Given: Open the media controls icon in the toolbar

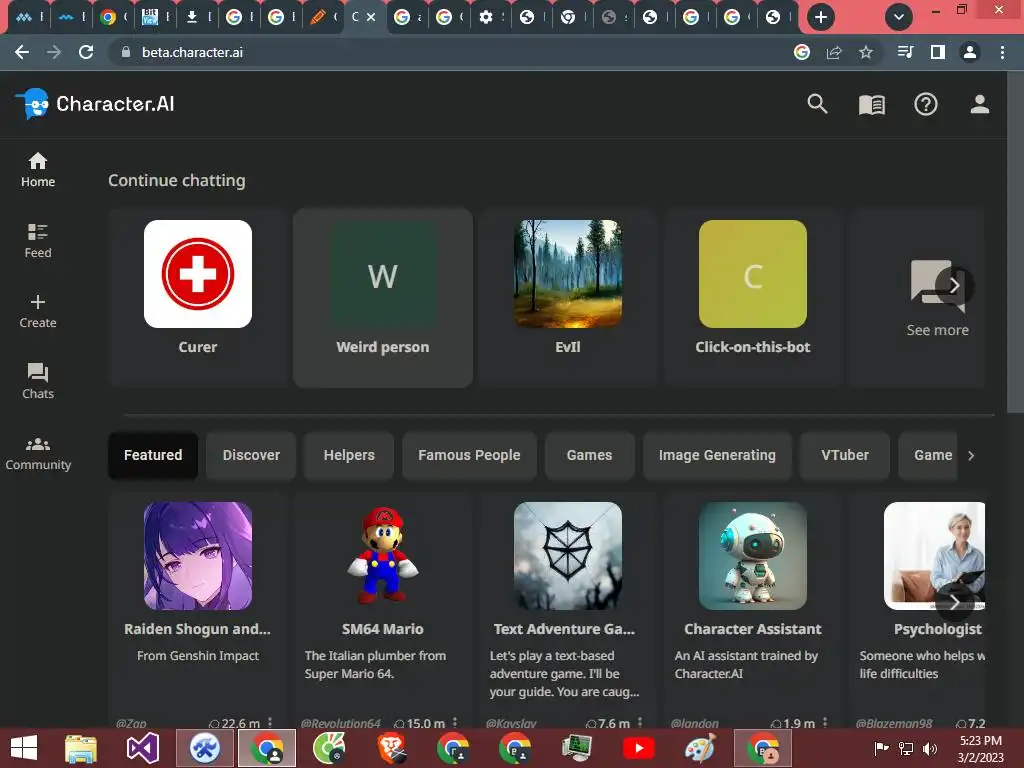Looking at the screenshot, I should (x=905, y=52).
